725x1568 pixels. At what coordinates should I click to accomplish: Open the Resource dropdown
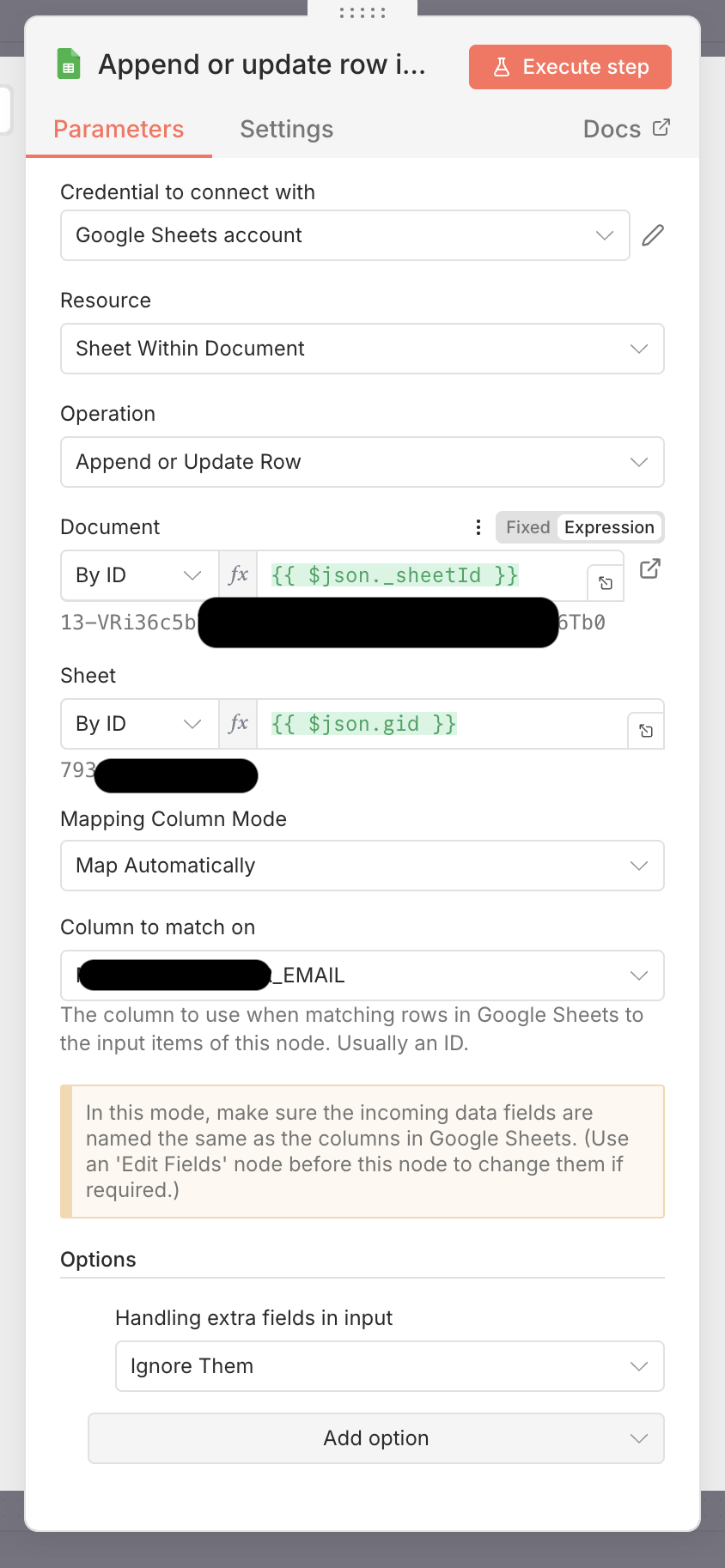(362, 349)
